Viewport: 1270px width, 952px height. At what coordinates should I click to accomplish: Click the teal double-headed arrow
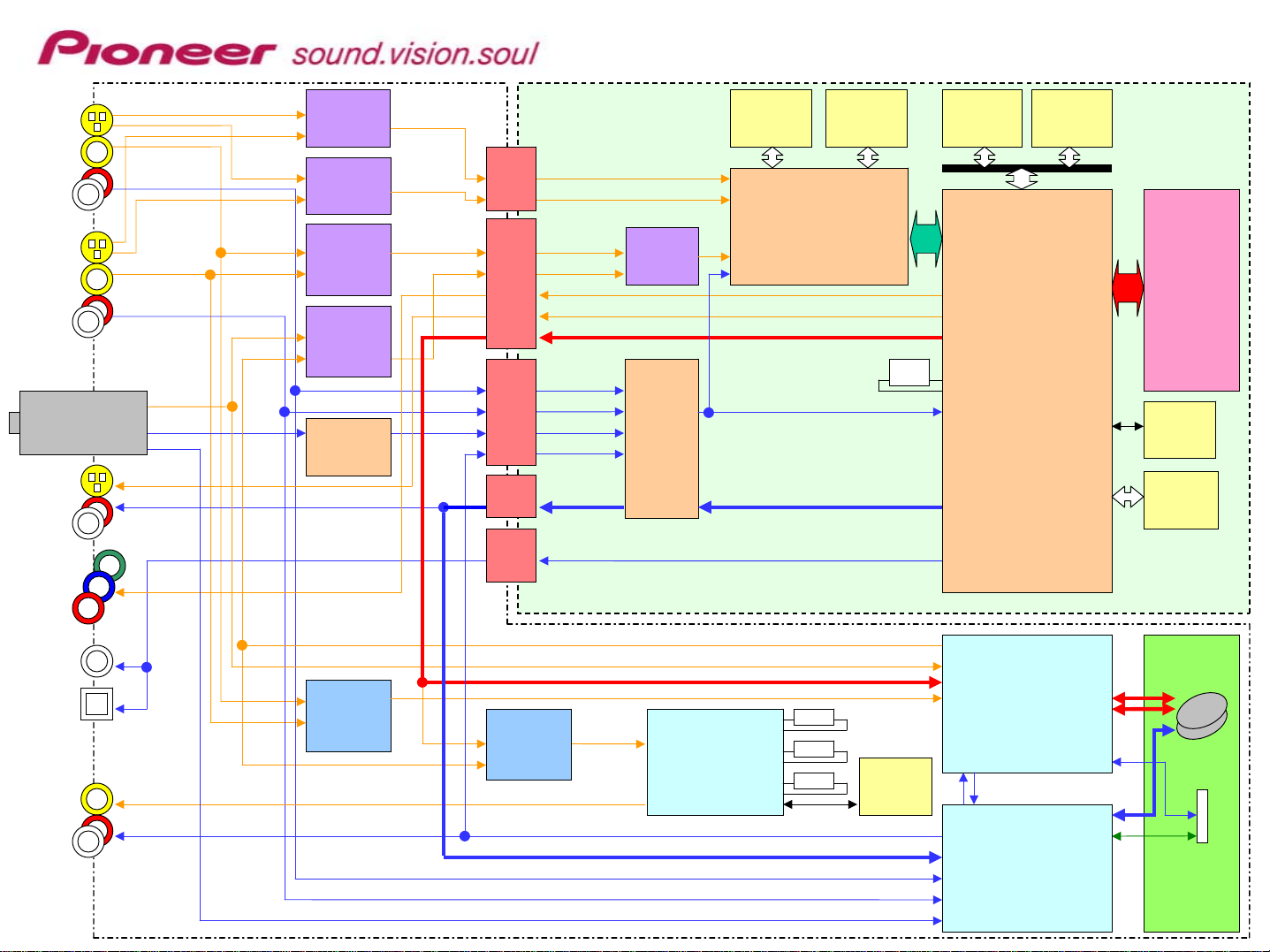(925, 239)
